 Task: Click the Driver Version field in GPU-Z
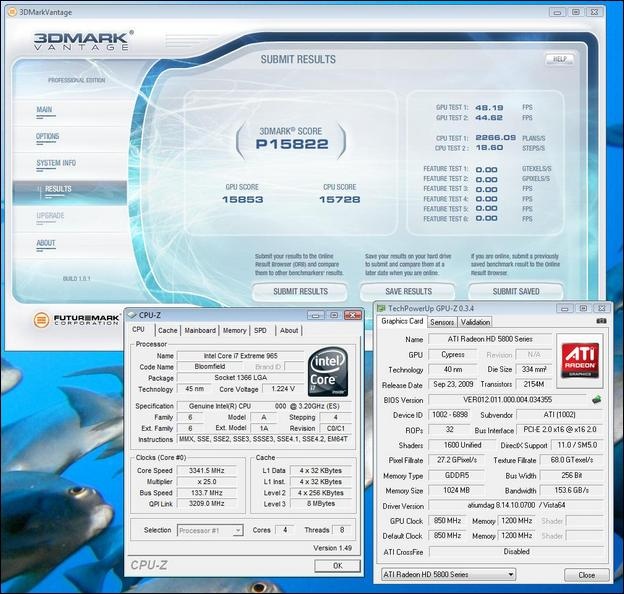pyautogui.click(x=516, y=505)
